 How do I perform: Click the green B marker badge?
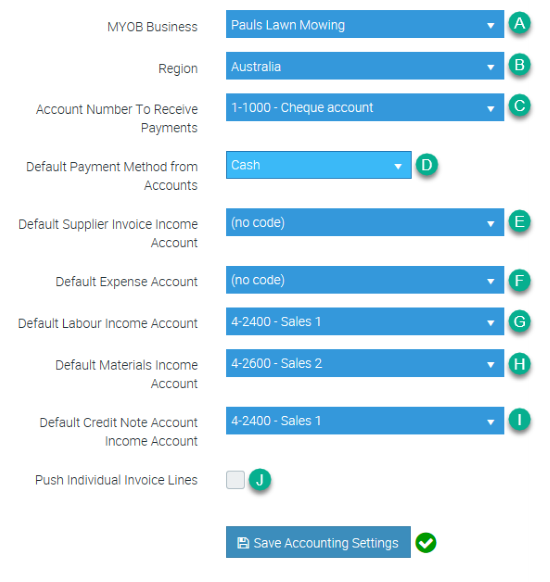[x=519, y=65]
